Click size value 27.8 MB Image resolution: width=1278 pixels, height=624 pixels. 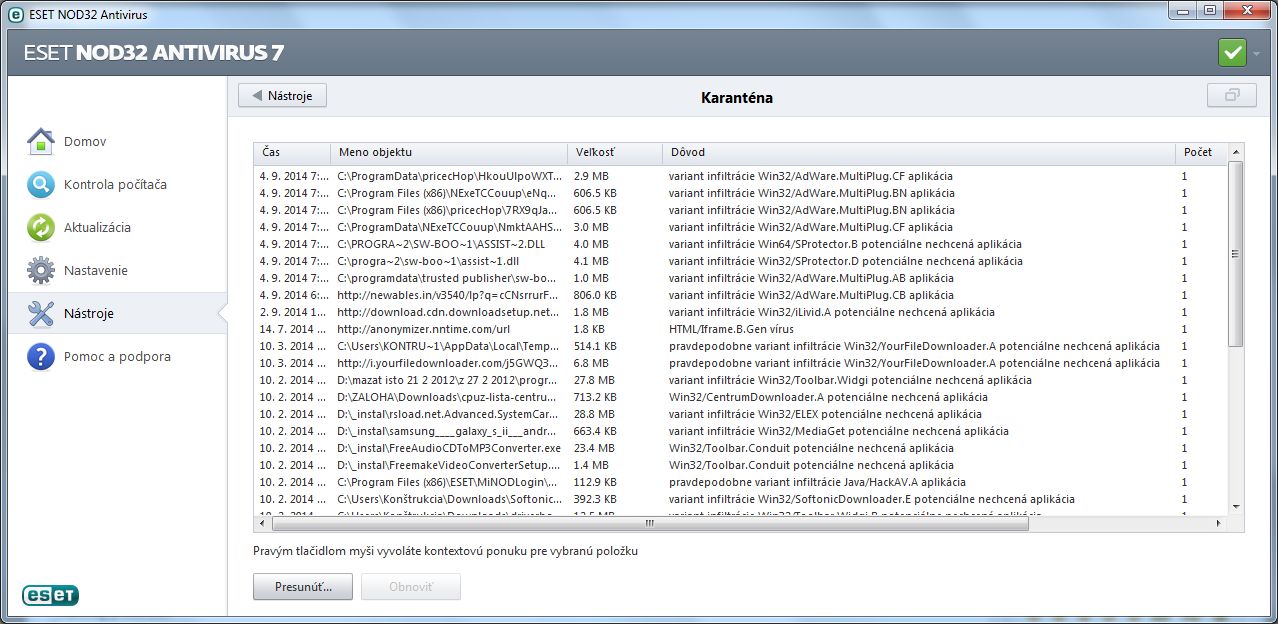(x=594, y=380)
